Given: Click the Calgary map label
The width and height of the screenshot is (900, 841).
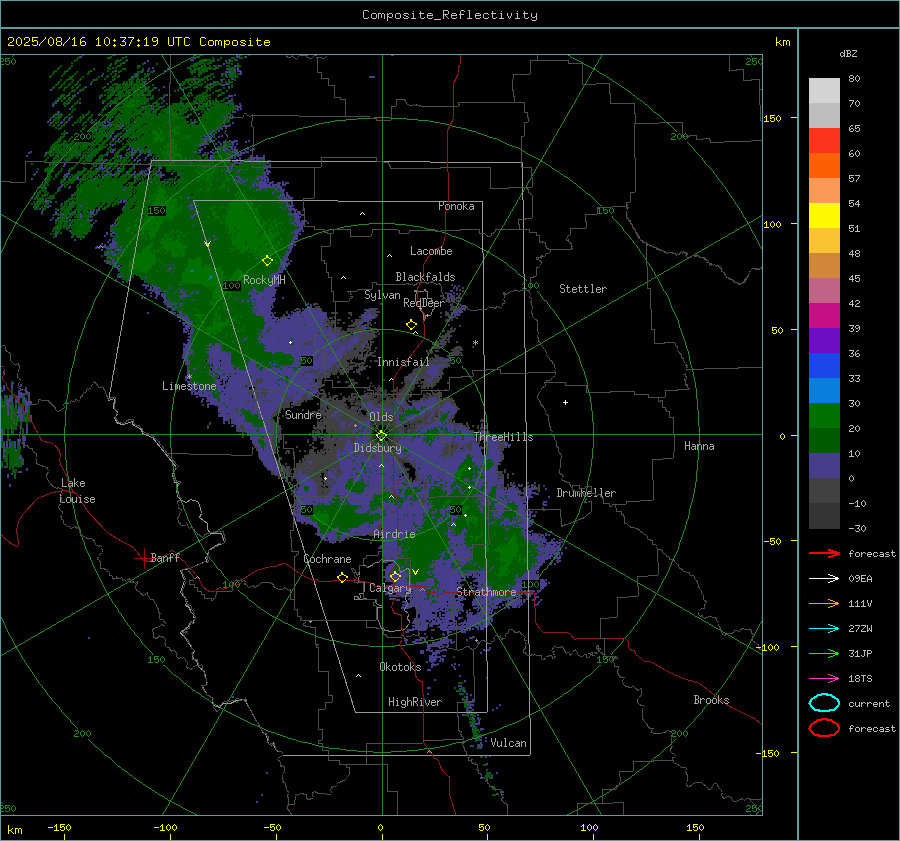Looking at the screenshot, I should (x=390, y=588).
